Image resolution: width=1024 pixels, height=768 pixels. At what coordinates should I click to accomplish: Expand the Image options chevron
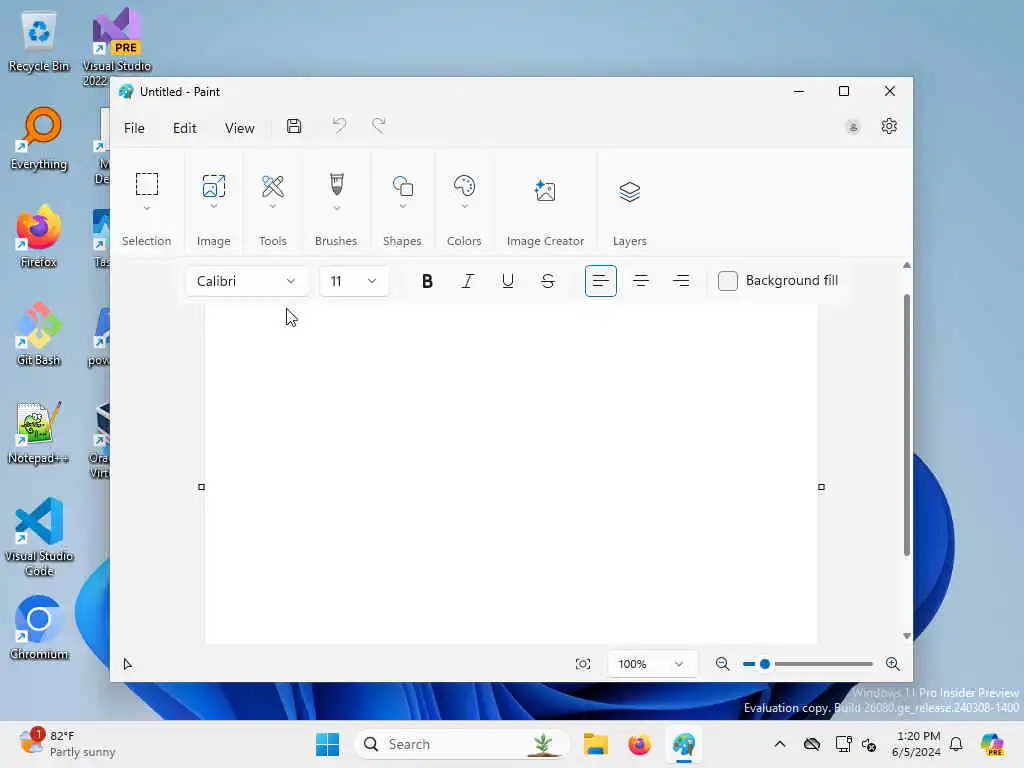[214, 206]
